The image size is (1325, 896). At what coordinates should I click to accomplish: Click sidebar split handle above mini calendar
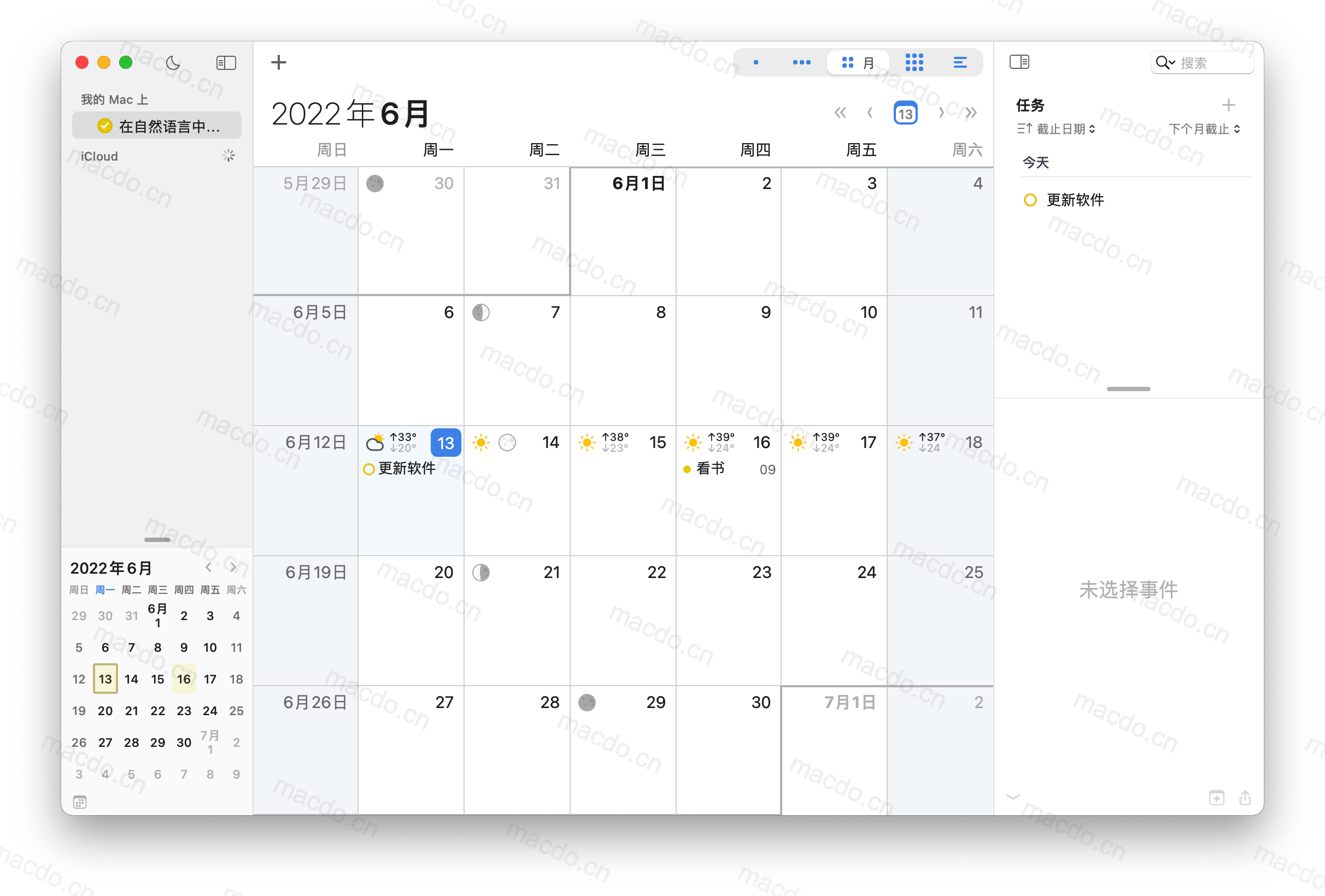[157, 539]
